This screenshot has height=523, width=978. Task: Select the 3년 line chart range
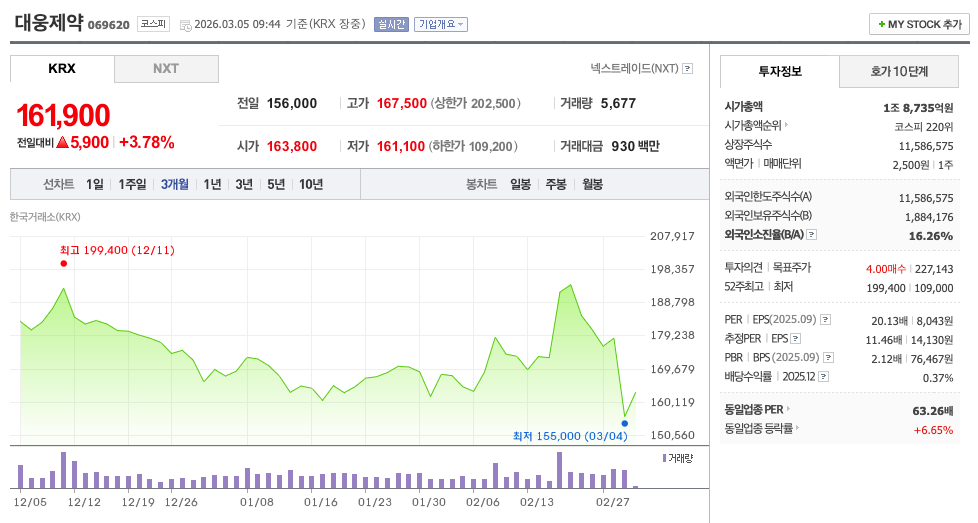point(244,185)
